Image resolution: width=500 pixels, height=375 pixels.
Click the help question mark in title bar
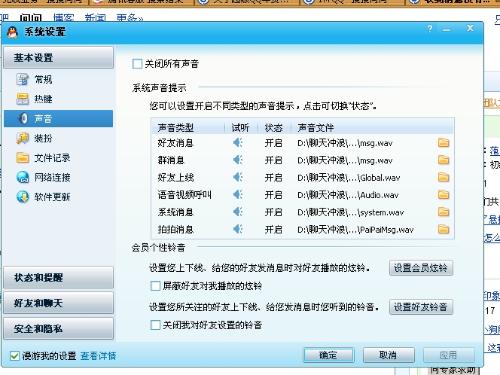[430, 29]
